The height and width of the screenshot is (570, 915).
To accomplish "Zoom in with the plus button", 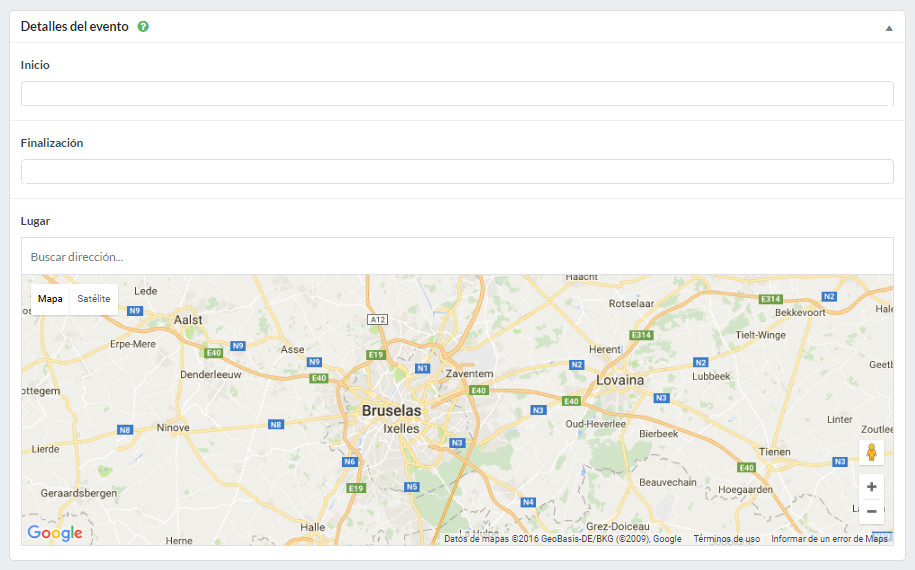I will [871, 487].
